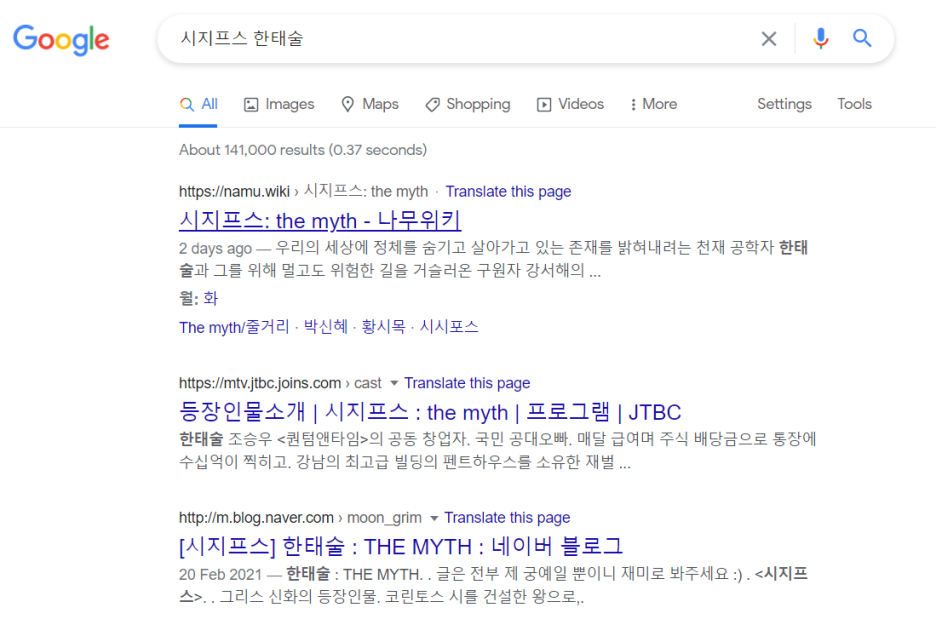936x642 pixels.
Task: Click the Videos play icon
Action: coord(544,105)
